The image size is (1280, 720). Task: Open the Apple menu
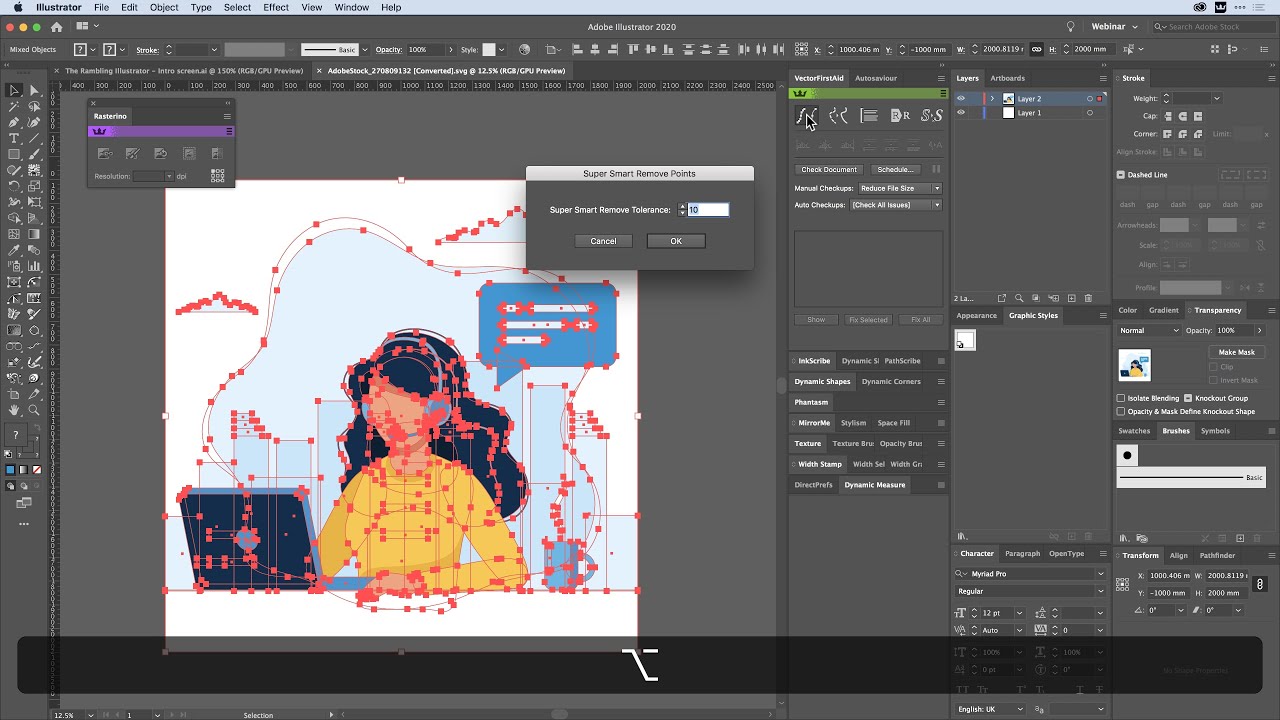18,7
